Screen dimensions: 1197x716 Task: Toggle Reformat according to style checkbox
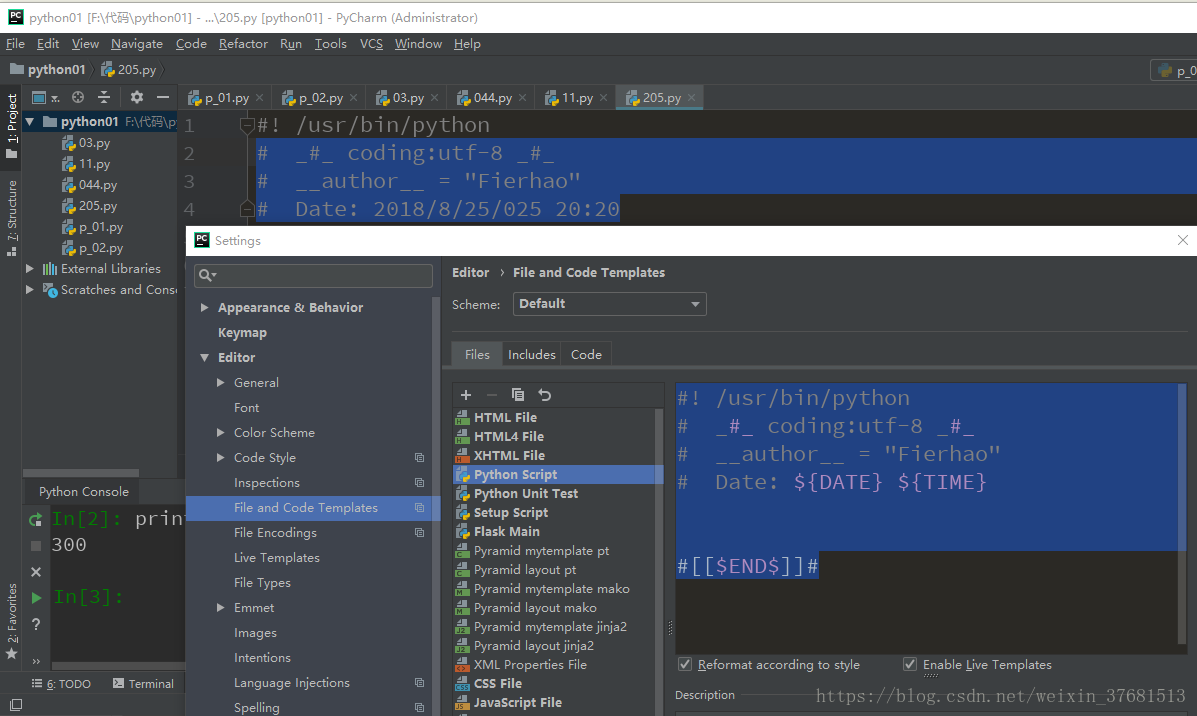685,664
